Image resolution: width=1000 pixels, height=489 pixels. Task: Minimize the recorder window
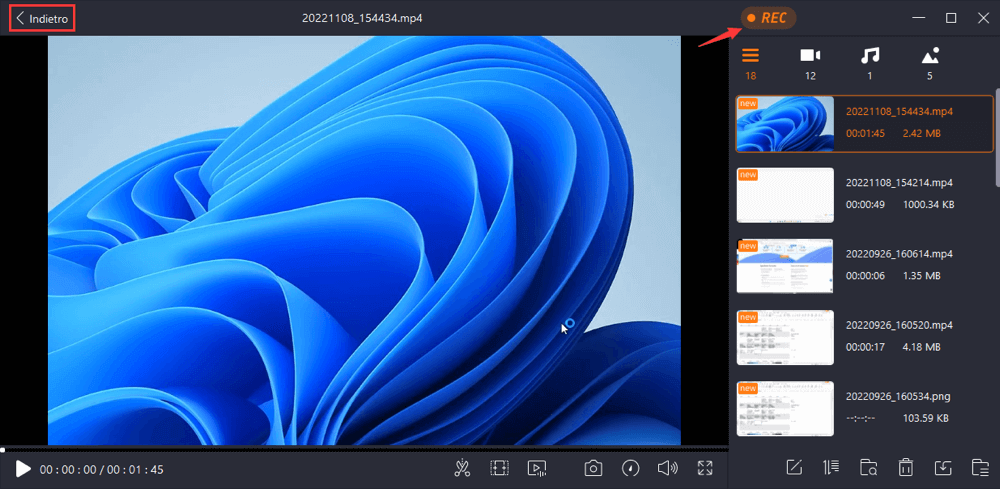pyautogui.click(x=918, y=18)
